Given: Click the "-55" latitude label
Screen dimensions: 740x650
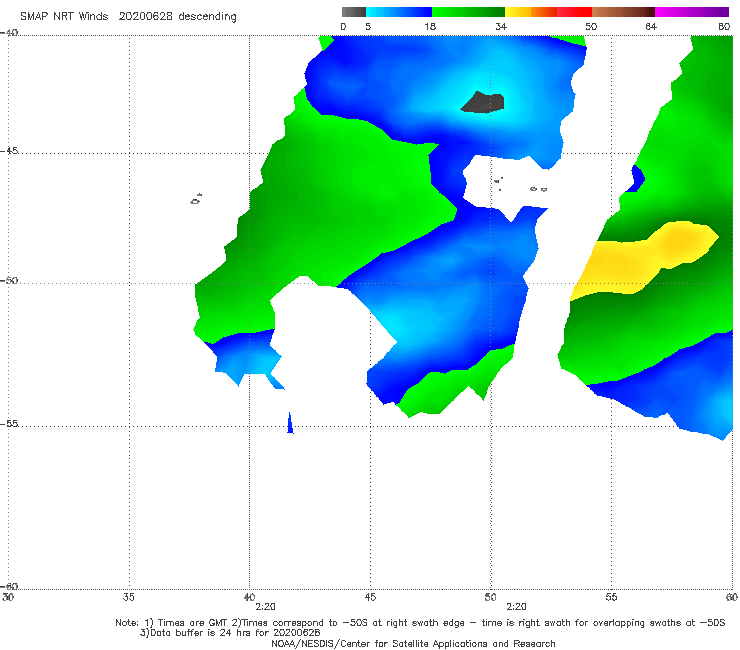Looking at the screenshot, I should click(x=9, y=423).
